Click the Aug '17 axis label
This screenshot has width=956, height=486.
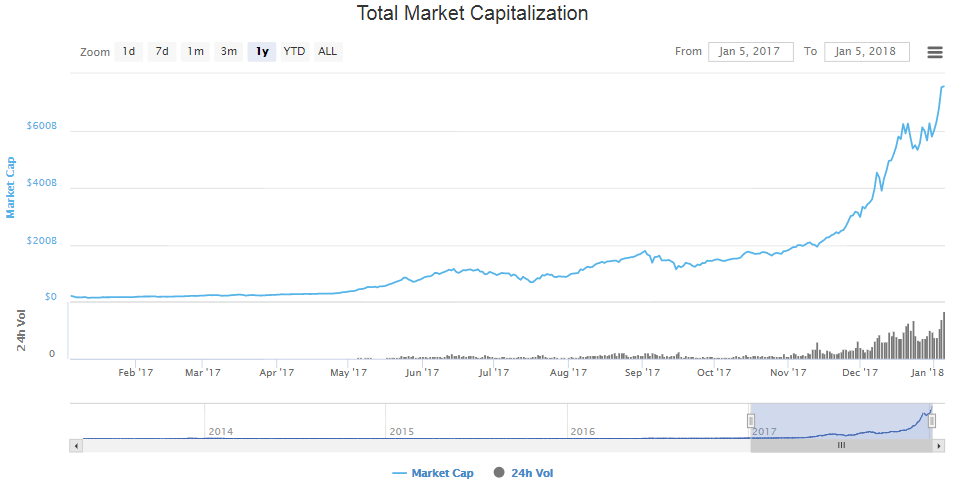point(568,373)
